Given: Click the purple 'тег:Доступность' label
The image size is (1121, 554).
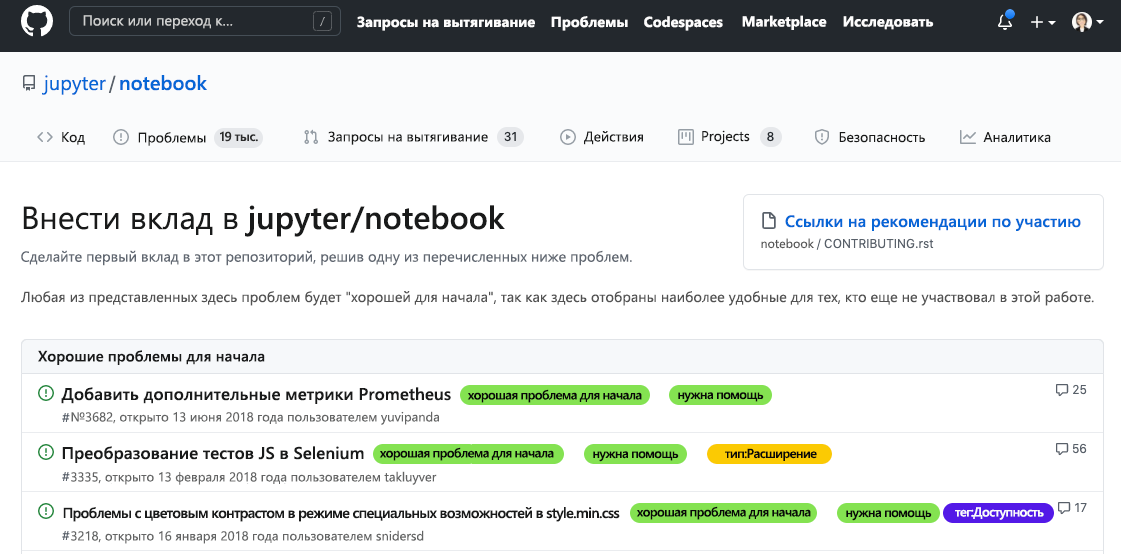Looking at the screenshot, I should (999, 513).
